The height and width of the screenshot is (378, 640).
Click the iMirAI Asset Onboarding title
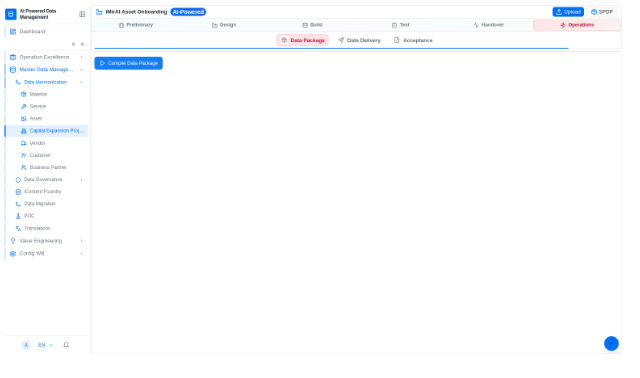(136, 12)
